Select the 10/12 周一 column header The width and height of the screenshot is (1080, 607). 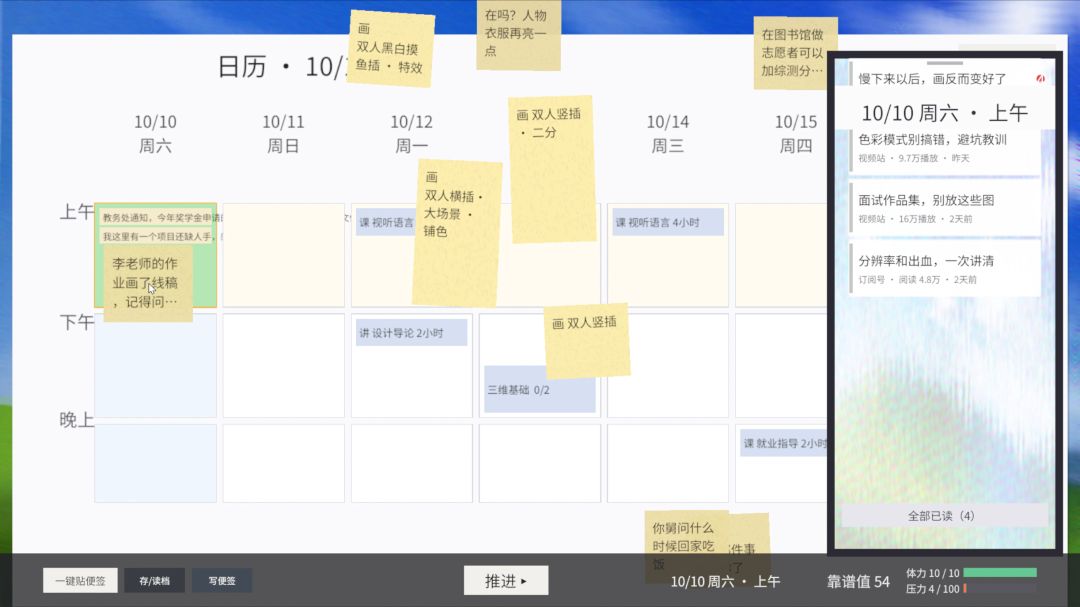[412, 134]
